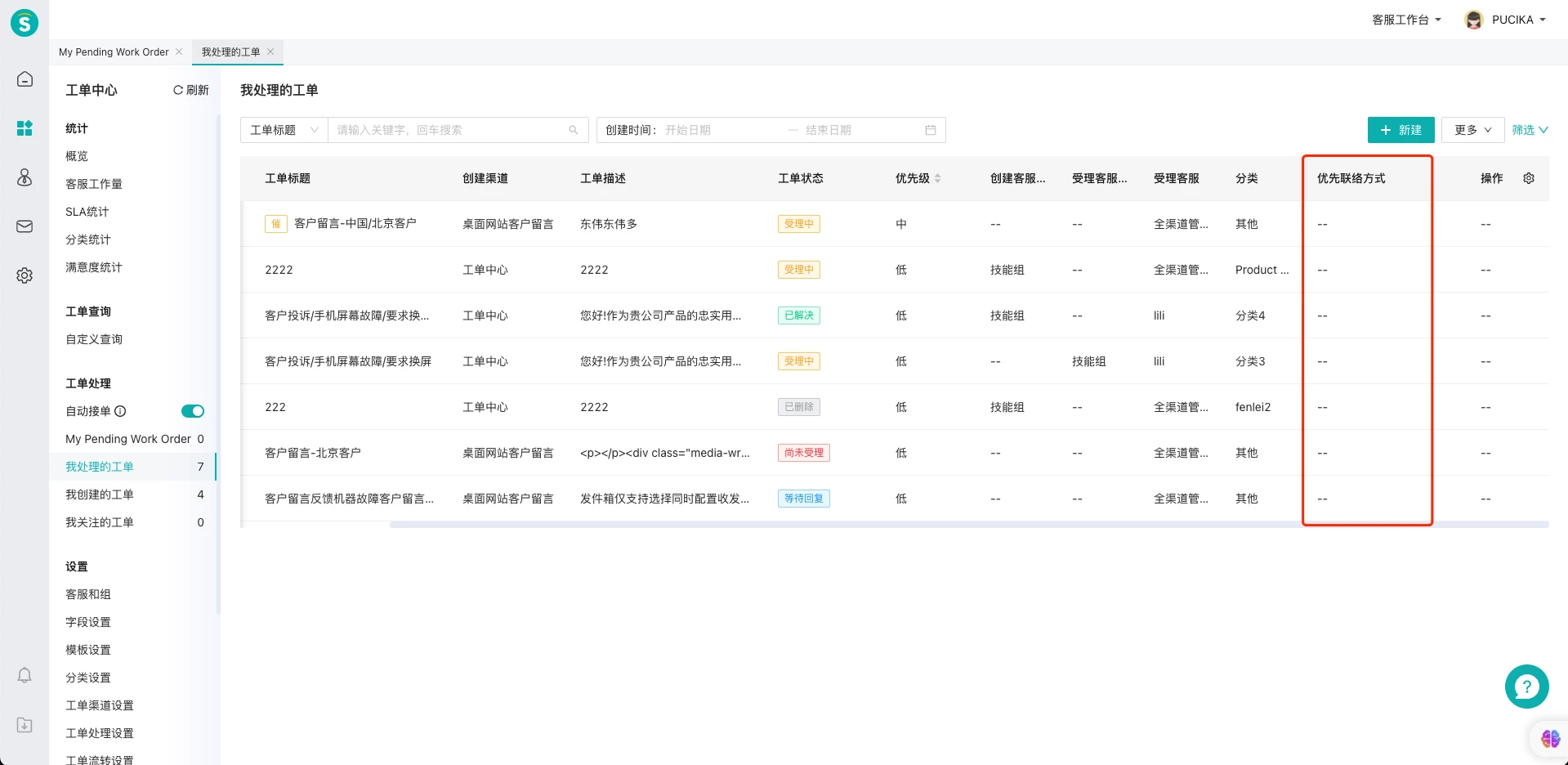Open work order 客户留言-北京客户
The image size is (1568, 765).
click(313, 453)
